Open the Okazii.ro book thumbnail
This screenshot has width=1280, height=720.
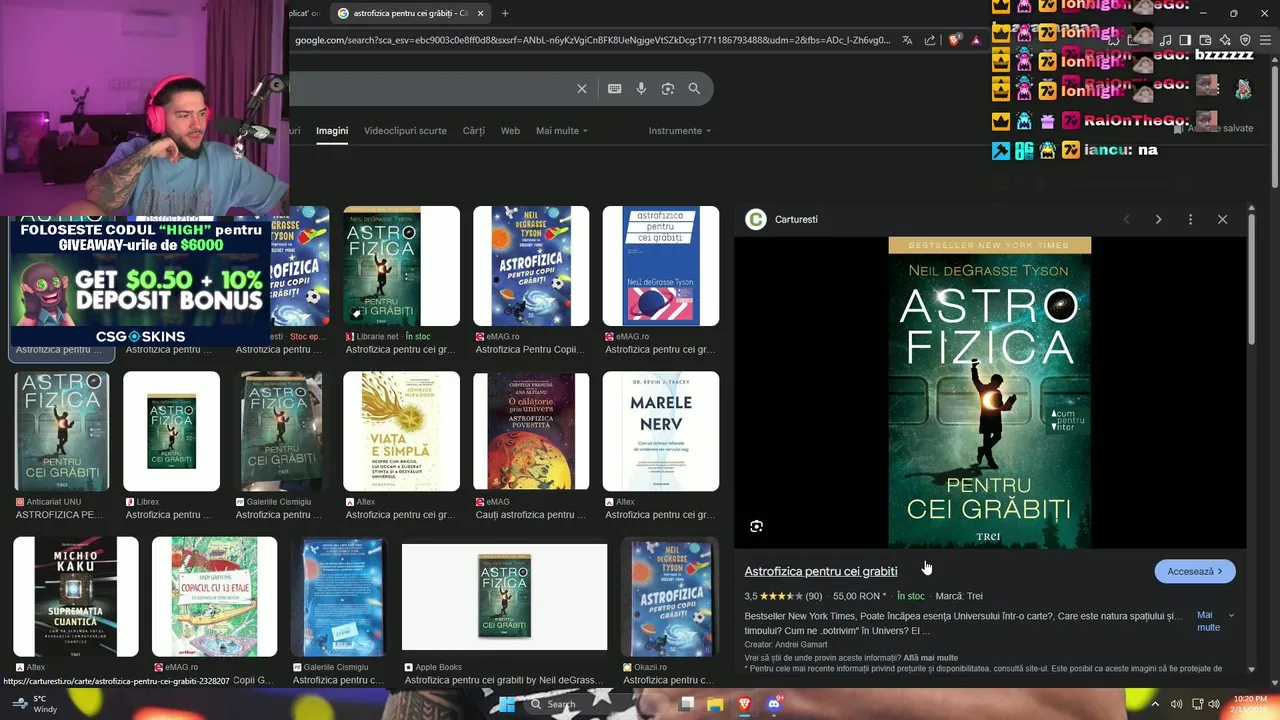click(670, 596)
